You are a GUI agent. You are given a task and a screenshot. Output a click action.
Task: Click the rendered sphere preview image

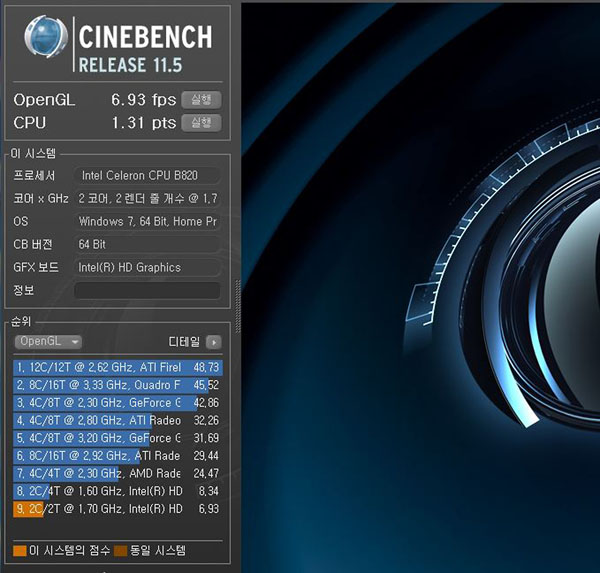click(x=421, y=287)
